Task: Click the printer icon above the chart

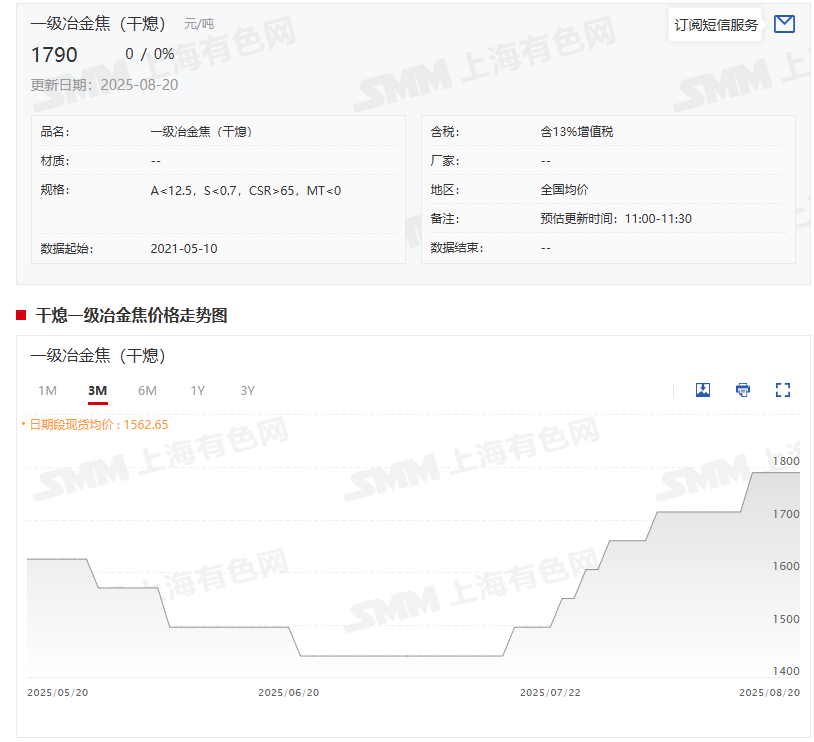Action: [x=743, y=390]
